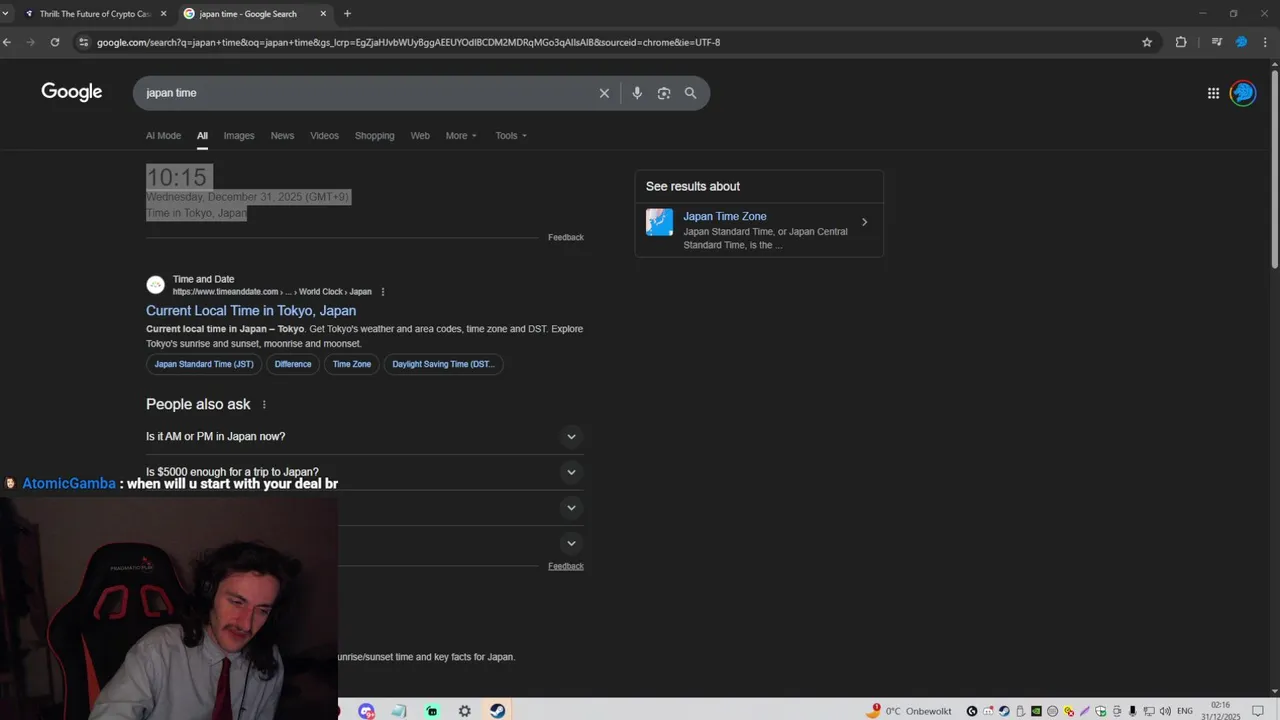
Task: Go back with the browser back arrow
Action: [x=7, y=42]
